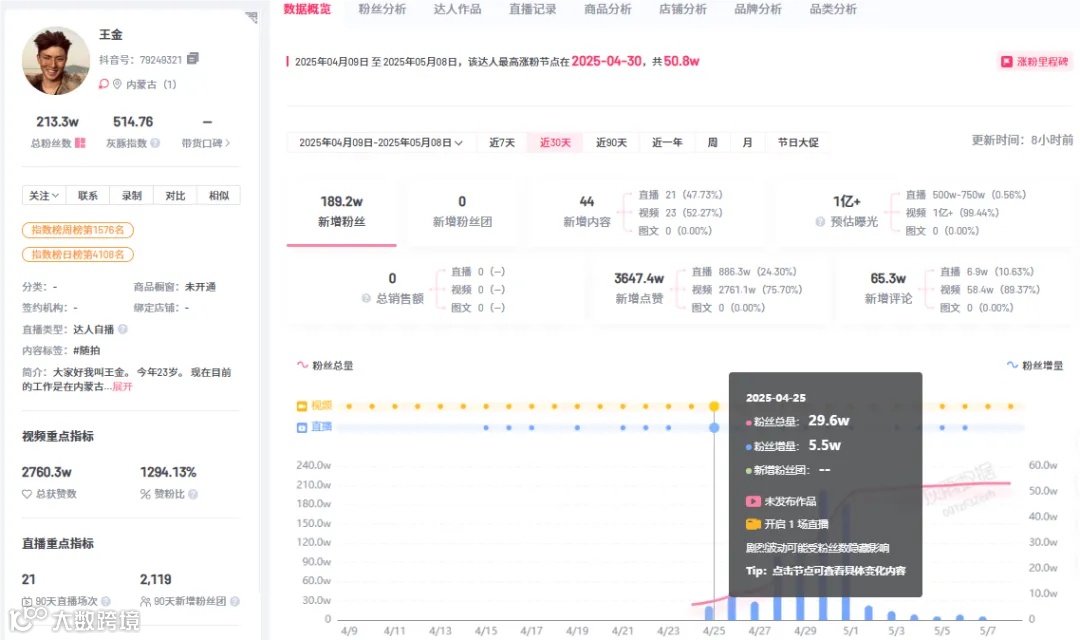1080x640 pixels.
Task: Switch to the 达人作品 tab
Action: click(457, 9)
